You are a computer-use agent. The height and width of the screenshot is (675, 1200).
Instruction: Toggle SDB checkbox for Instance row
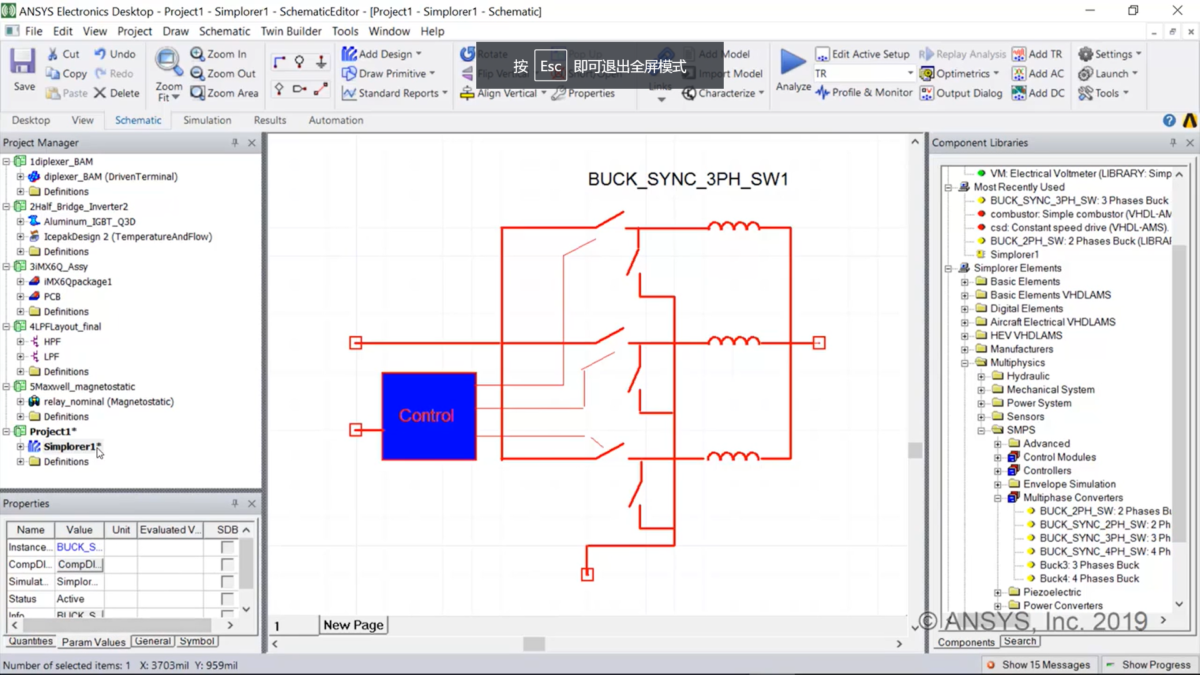click(227, 547)
